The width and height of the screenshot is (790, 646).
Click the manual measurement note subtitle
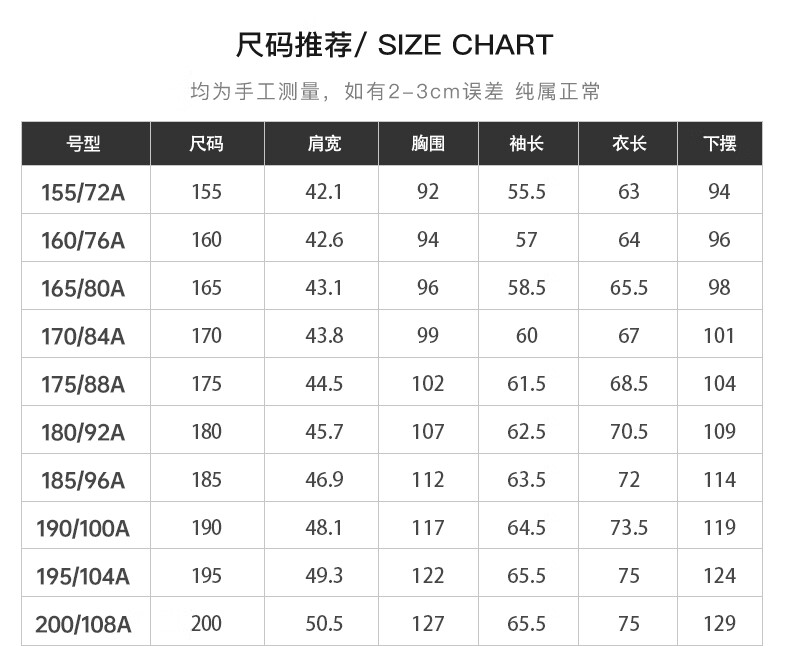(x=395, y=92)
